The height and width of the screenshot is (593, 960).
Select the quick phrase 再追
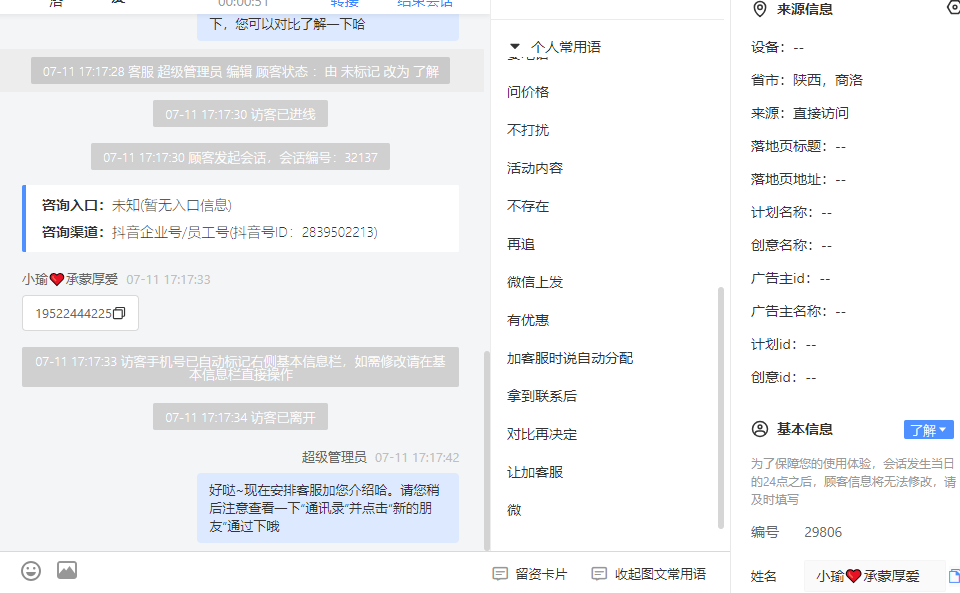pyautogui.click(x=521, y=244)
